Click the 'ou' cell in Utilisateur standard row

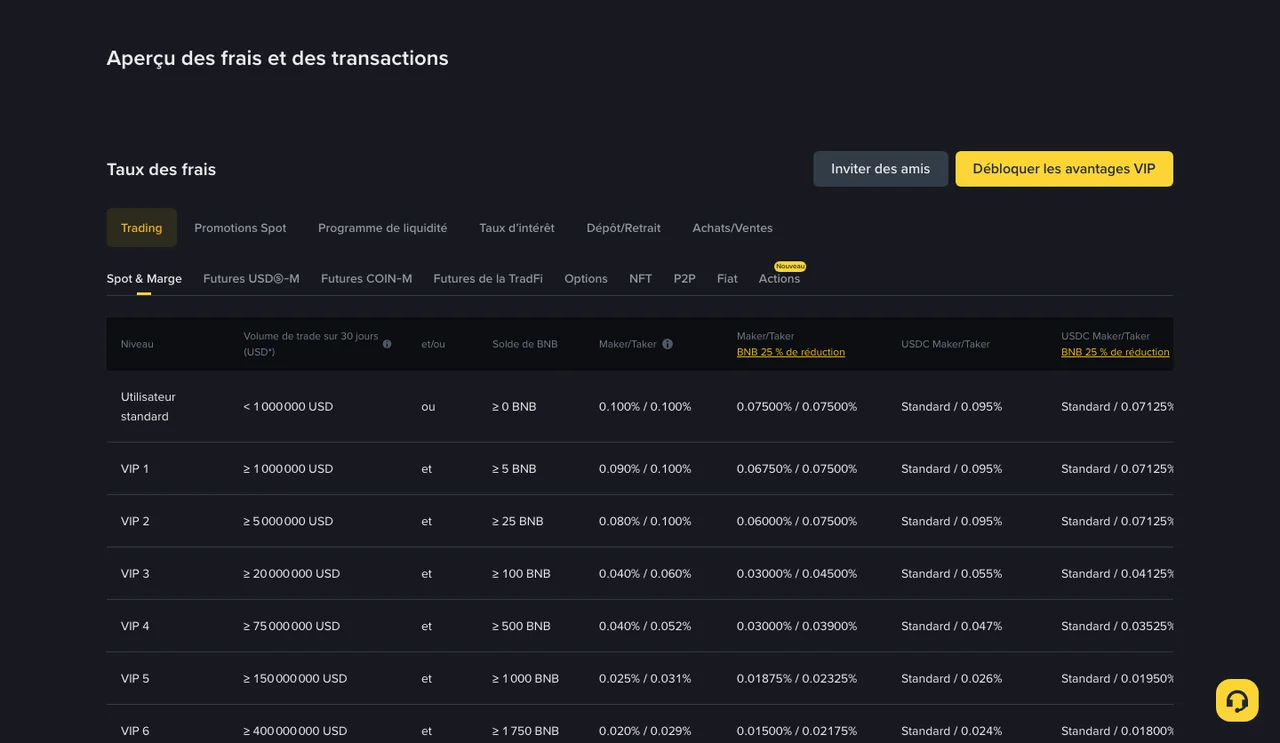coord(428,407)
